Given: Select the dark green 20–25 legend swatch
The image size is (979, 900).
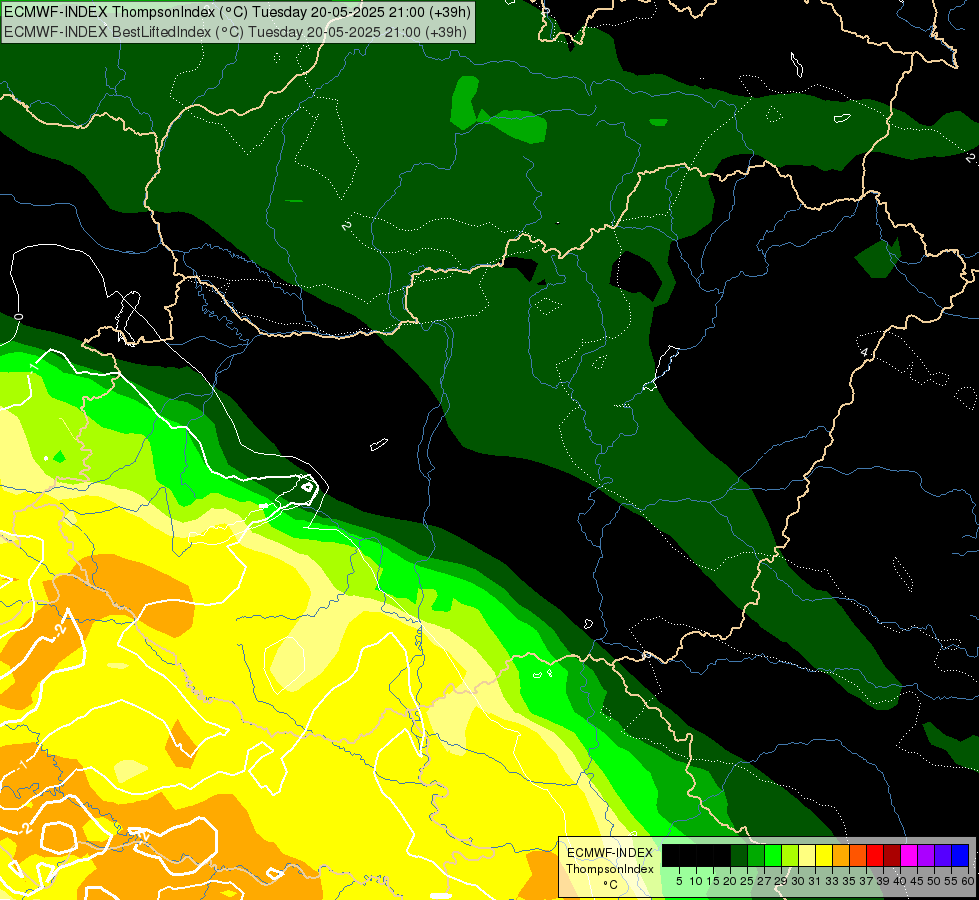Looking at the screenshot, I should (739, 855).
